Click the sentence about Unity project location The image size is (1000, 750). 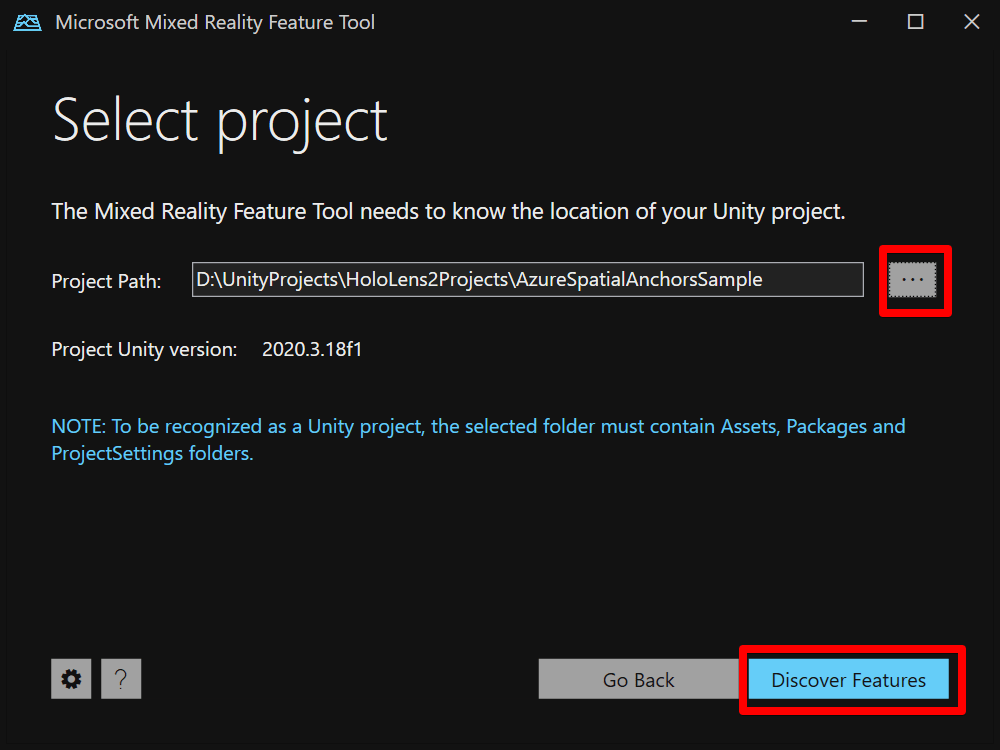pyautogui.click(x=448, y=211)
